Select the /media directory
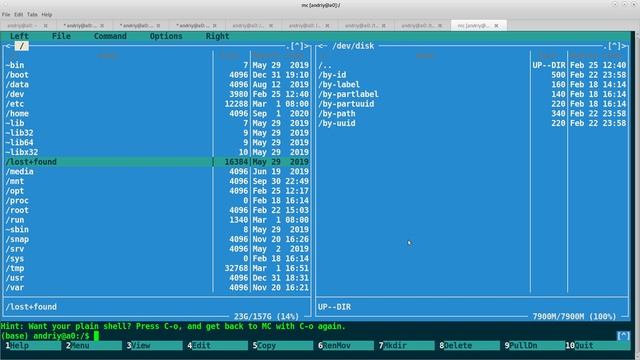 (x=157, y=171)
